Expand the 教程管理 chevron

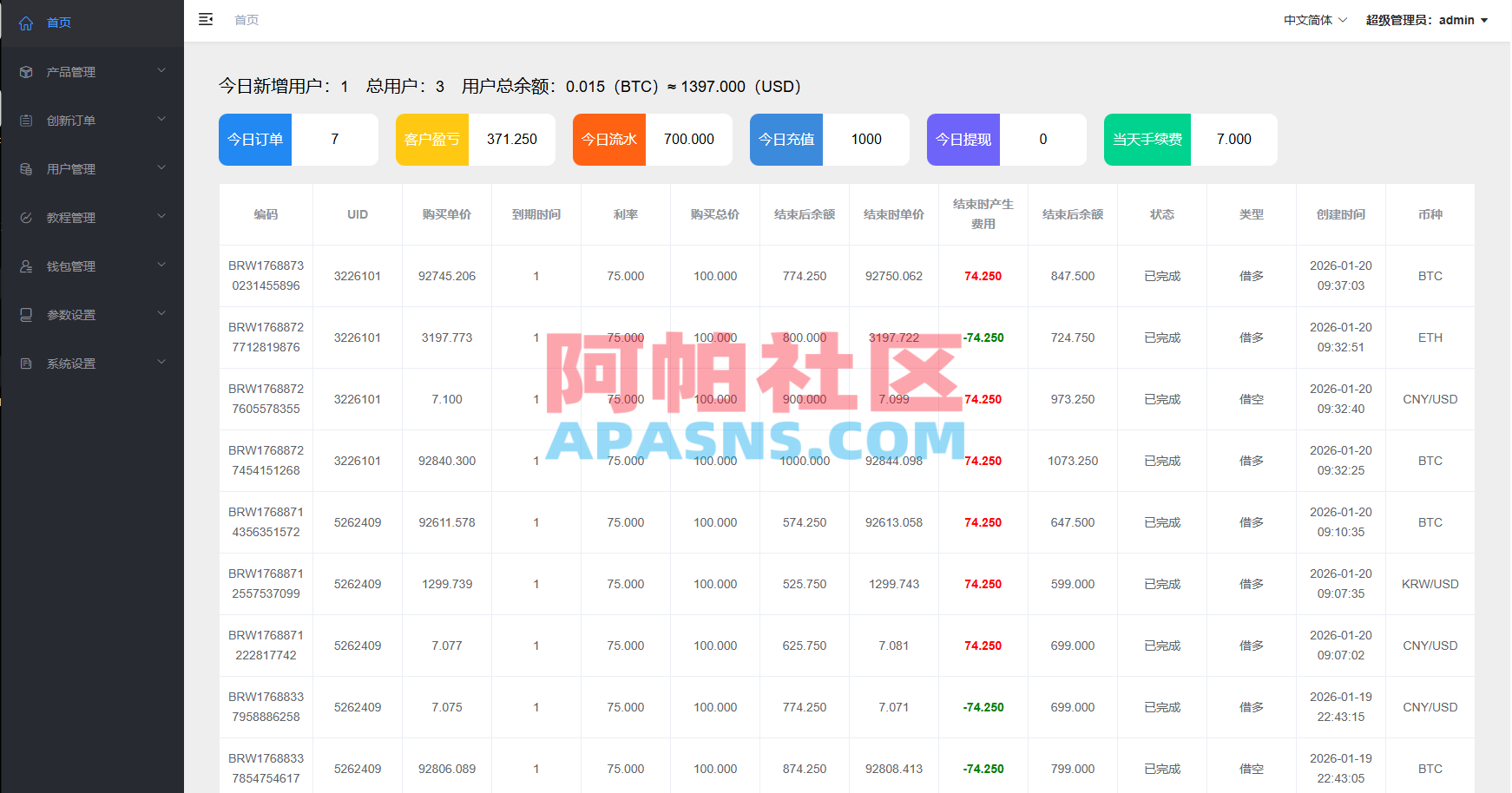(x=161, y=216)
